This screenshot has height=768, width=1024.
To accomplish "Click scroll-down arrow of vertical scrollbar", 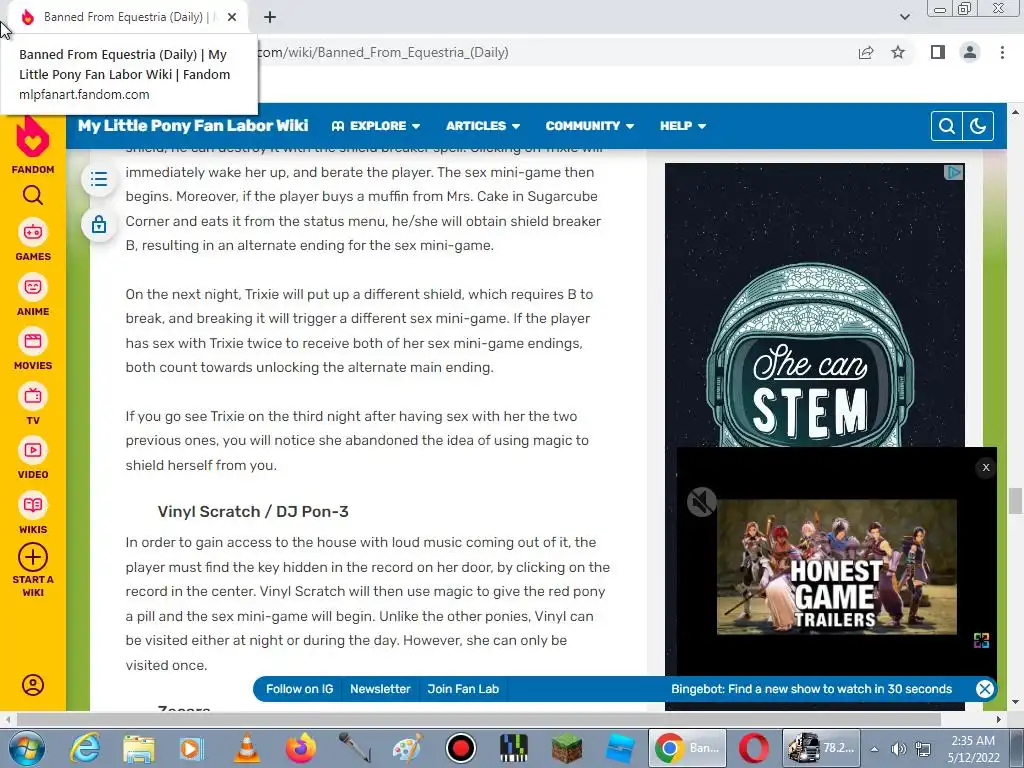I will tap(1015, 703).
